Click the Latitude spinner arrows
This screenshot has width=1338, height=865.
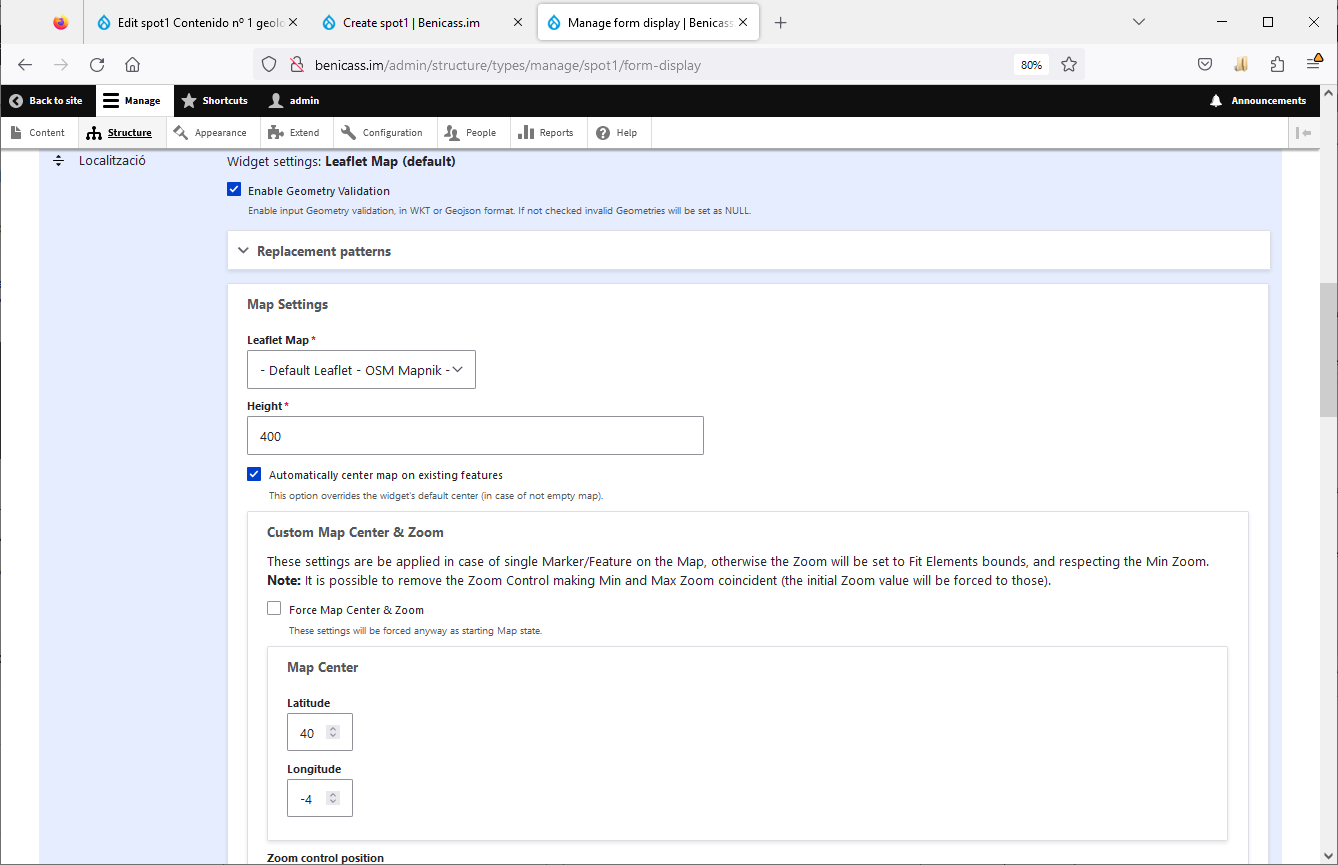333,733
